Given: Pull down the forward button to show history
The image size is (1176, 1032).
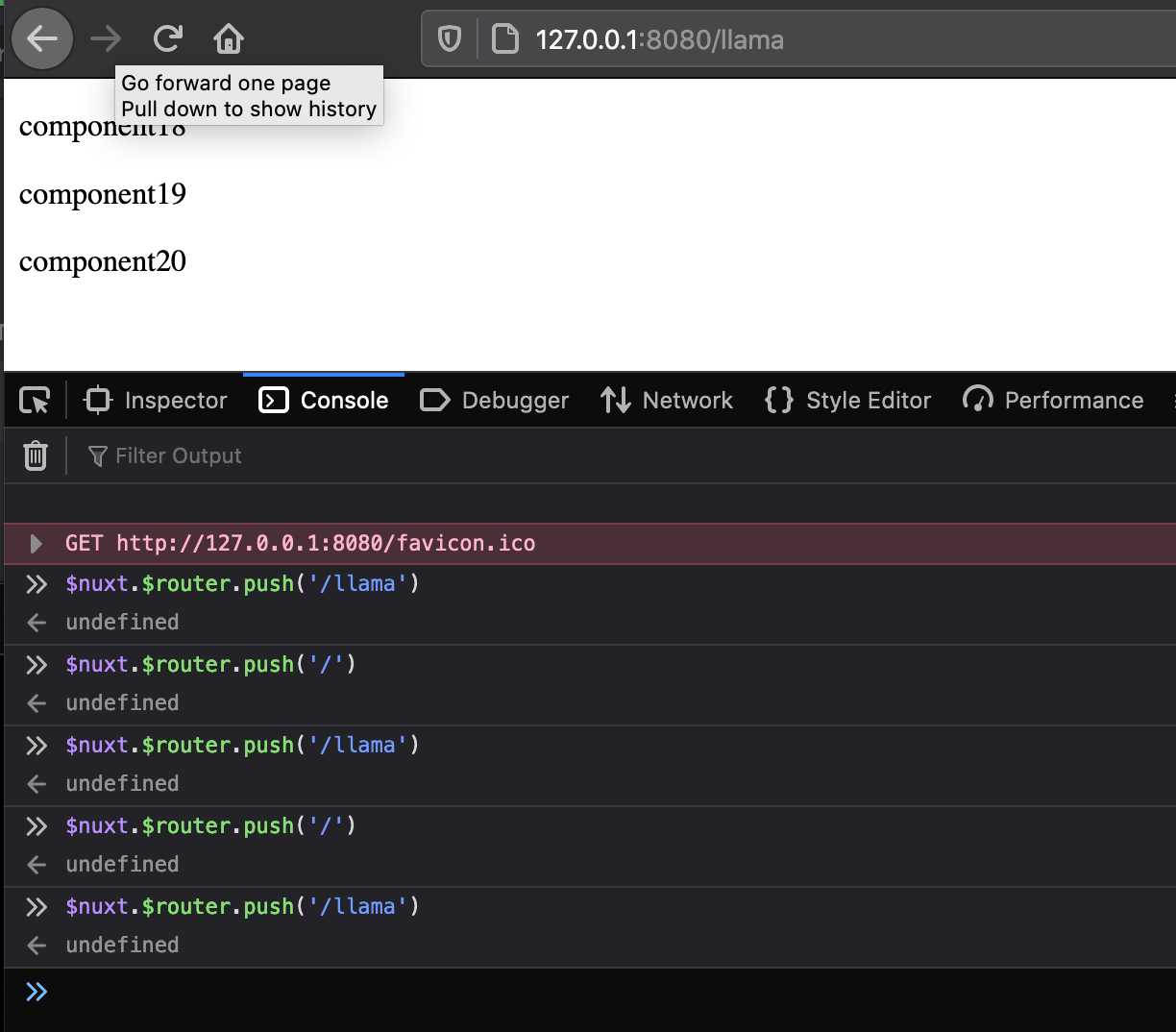Looking at the screenshot, I should 104,38.
